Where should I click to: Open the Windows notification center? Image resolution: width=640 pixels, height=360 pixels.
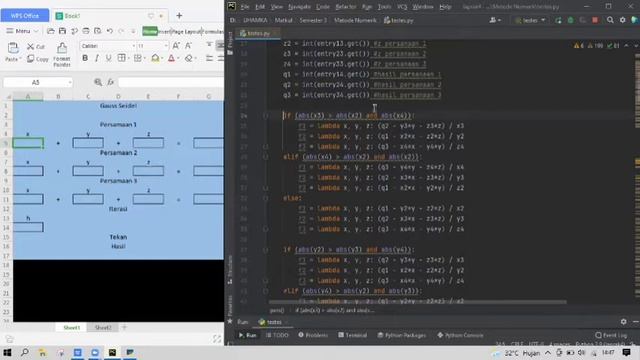pos(627,352)
